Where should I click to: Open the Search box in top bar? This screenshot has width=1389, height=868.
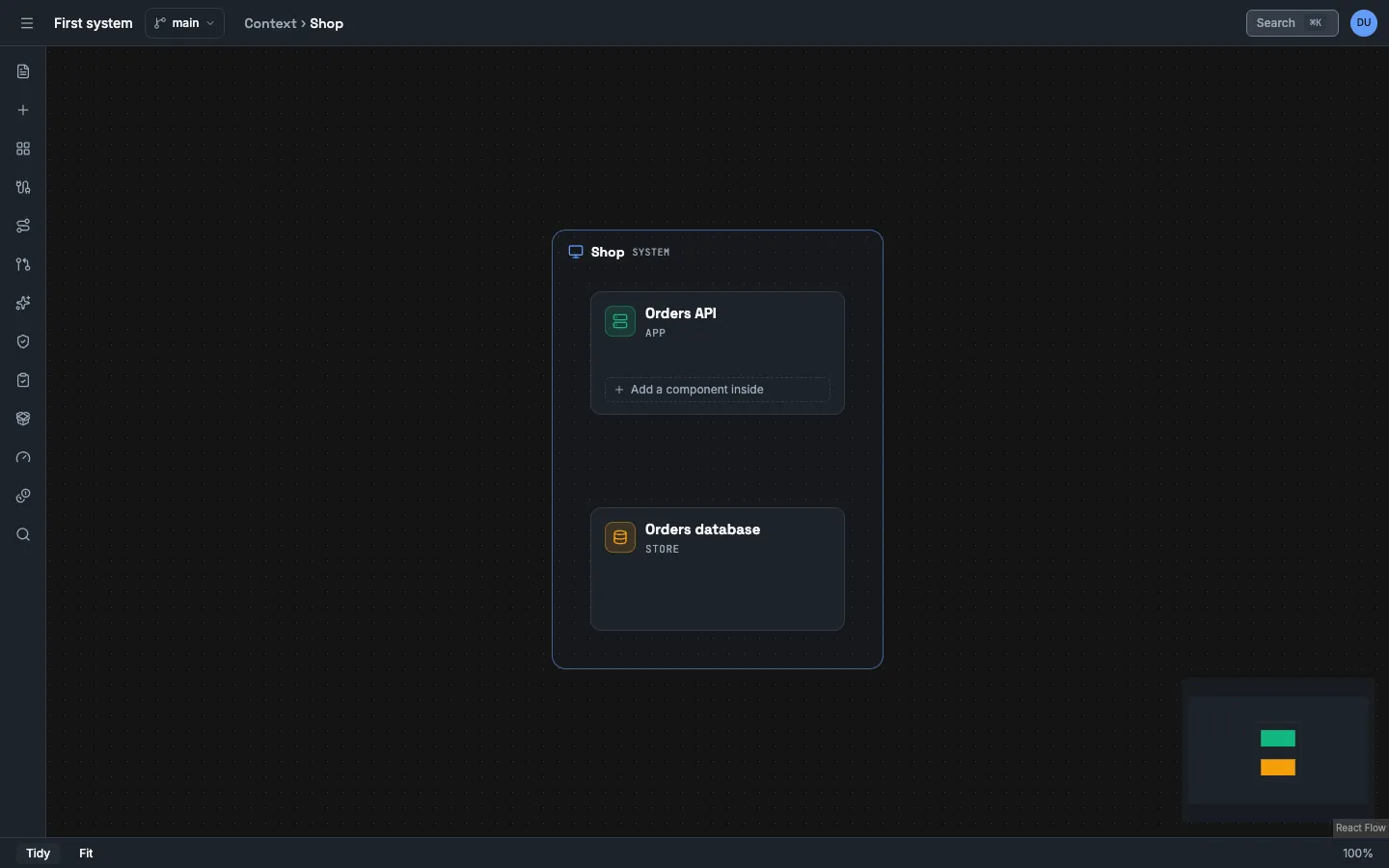[x=1293, y=23]
